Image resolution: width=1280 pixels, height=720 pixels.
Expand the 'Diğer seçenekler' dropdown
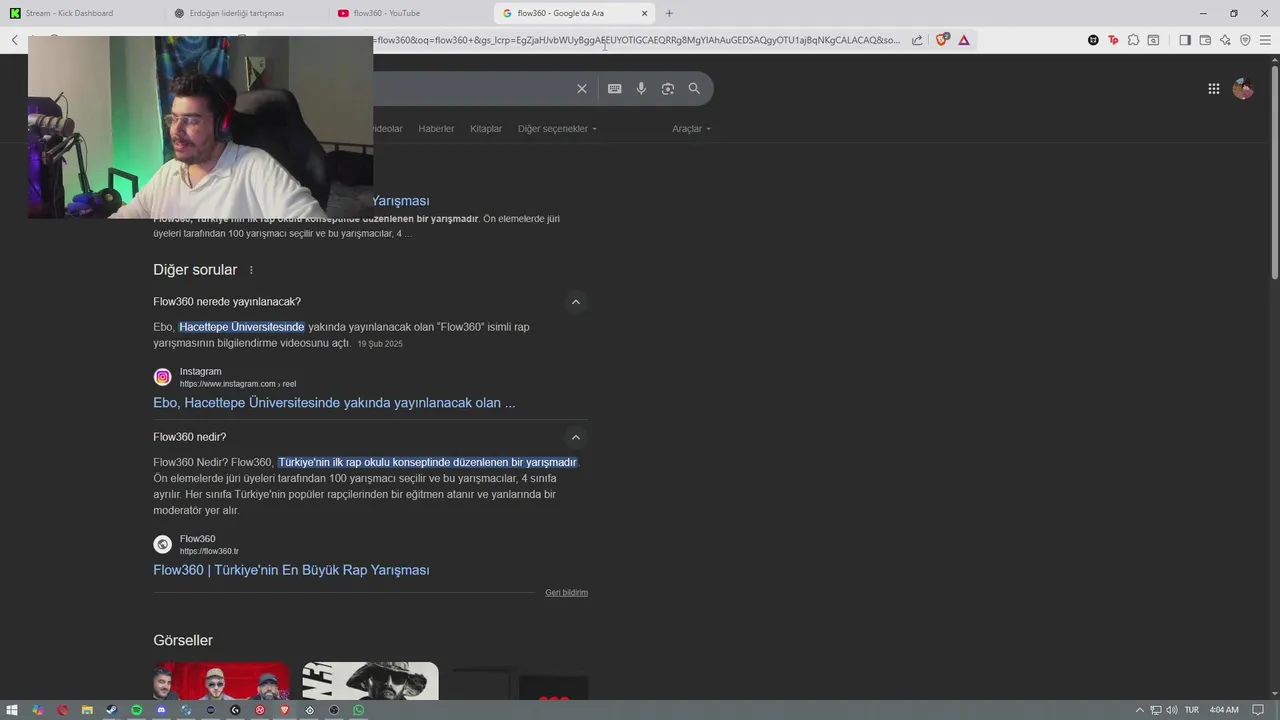pyautogui.click(x=557, y=129)
